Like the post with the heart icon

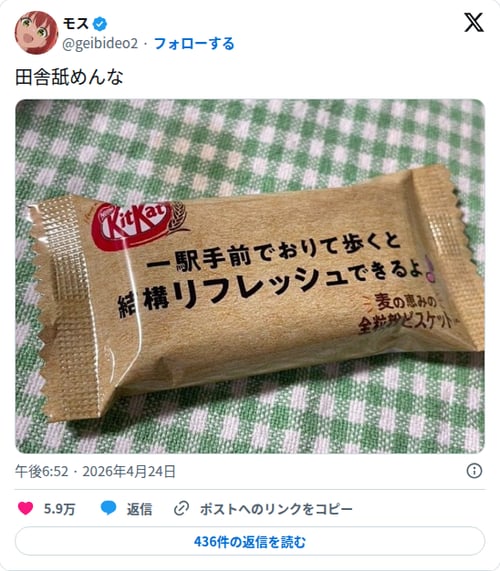click(25, 508)
